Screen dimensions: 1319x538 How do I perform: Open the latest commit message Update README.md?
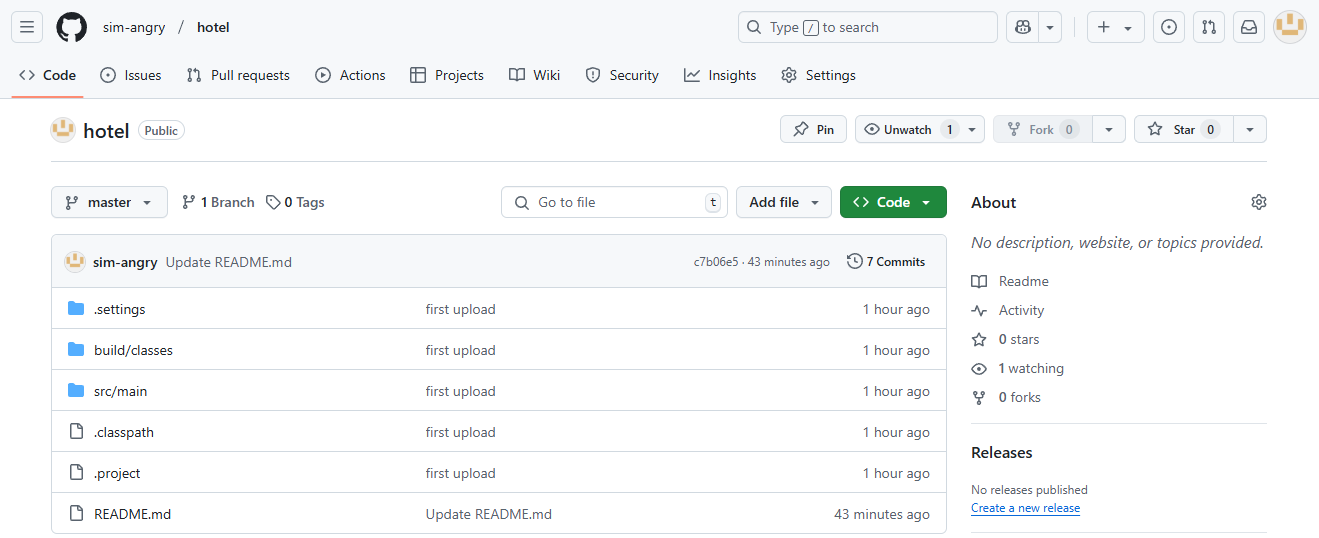pos(229,262)
